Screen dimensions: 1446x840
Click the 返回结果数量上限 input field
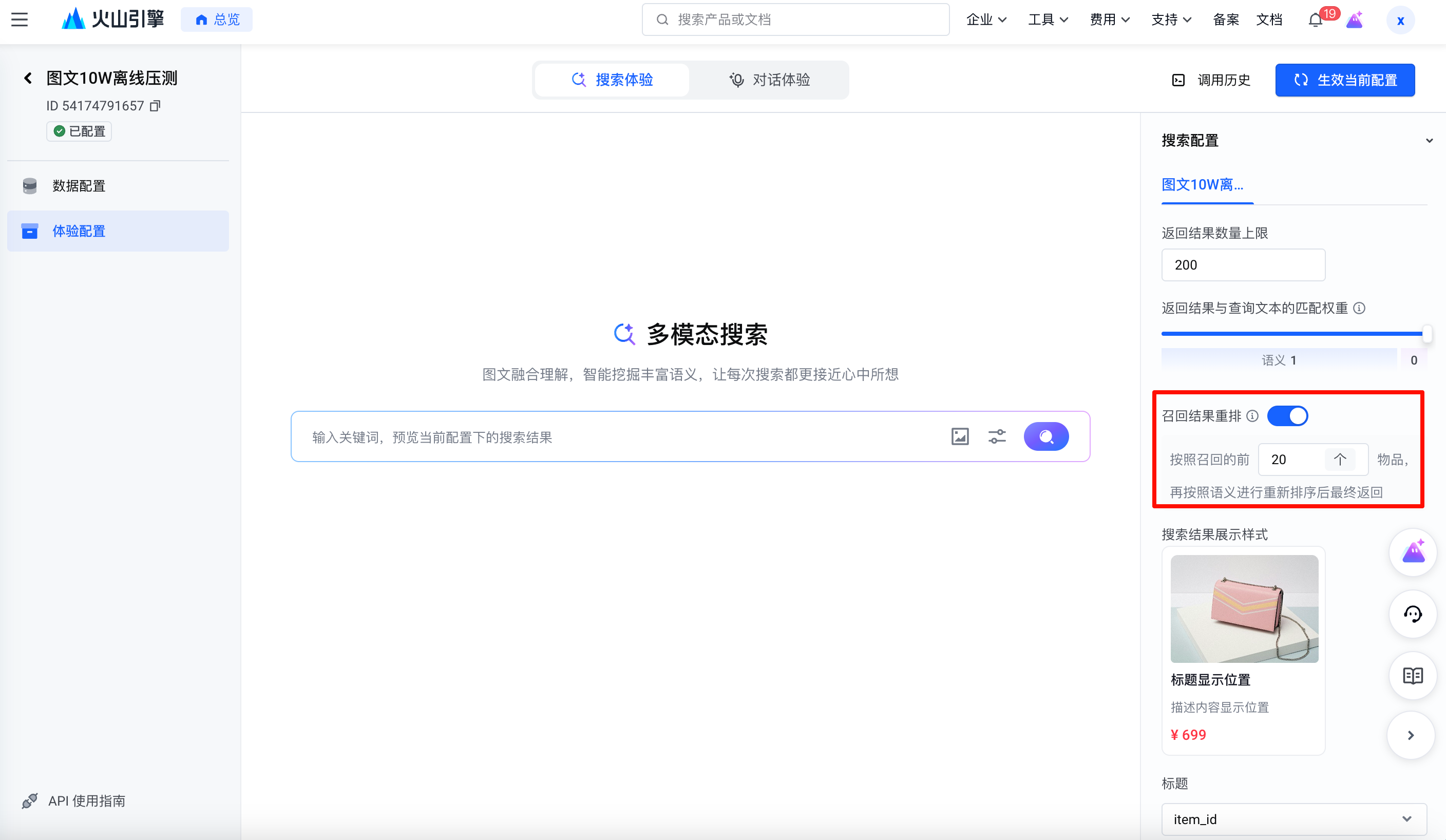1243,265
